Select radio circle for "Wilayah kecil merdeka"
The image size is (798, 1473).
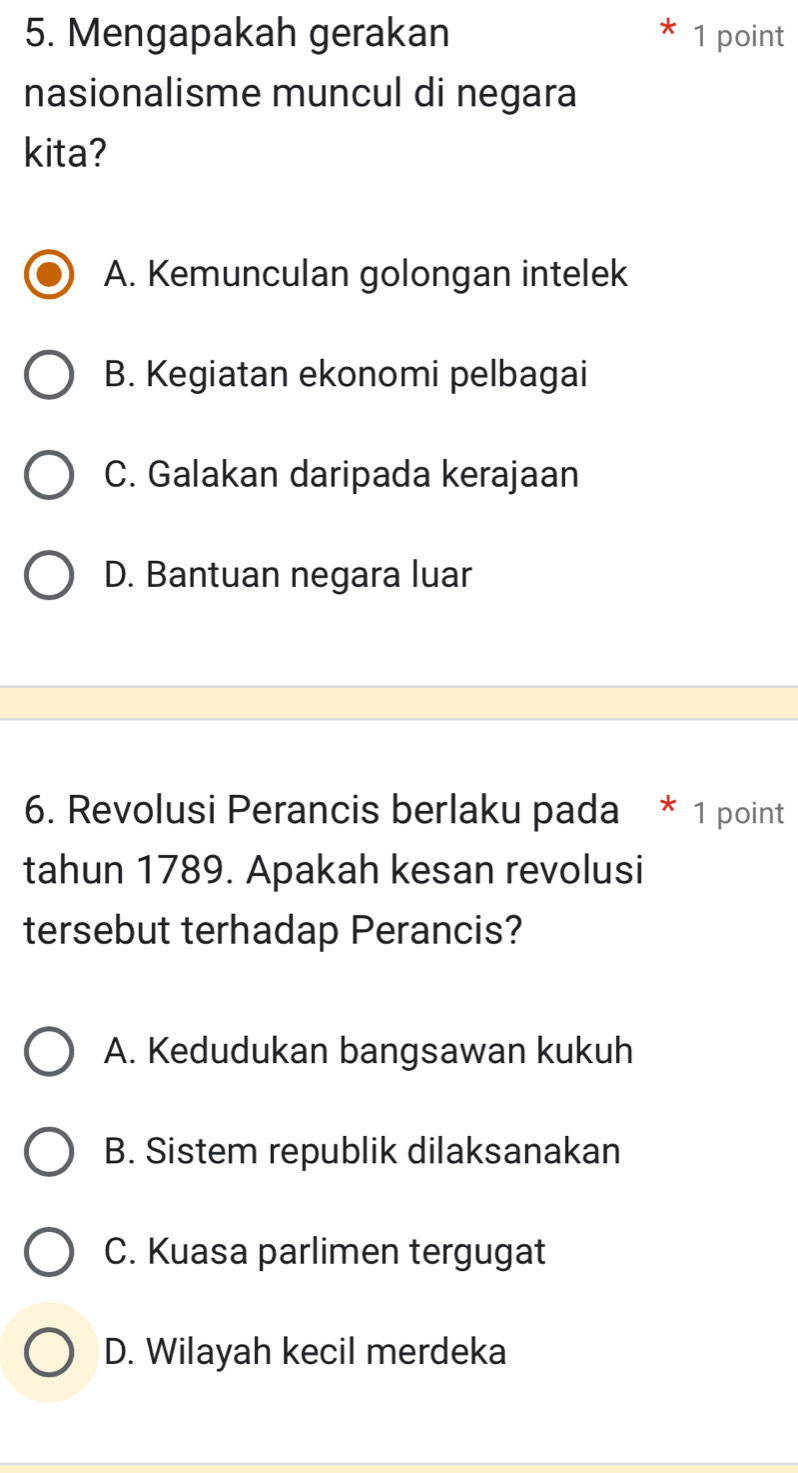[x=49, y=1352]
